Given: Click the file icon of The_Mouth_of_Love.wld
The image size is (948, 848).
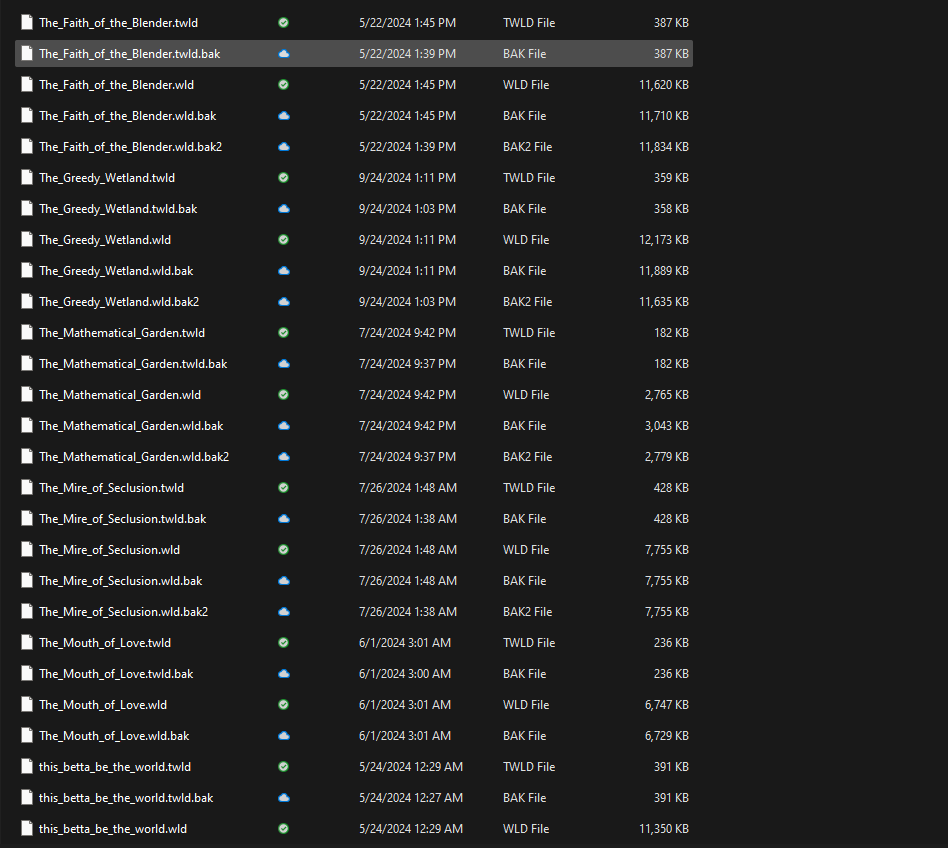Looking at the screenshot, I should 27,705.
